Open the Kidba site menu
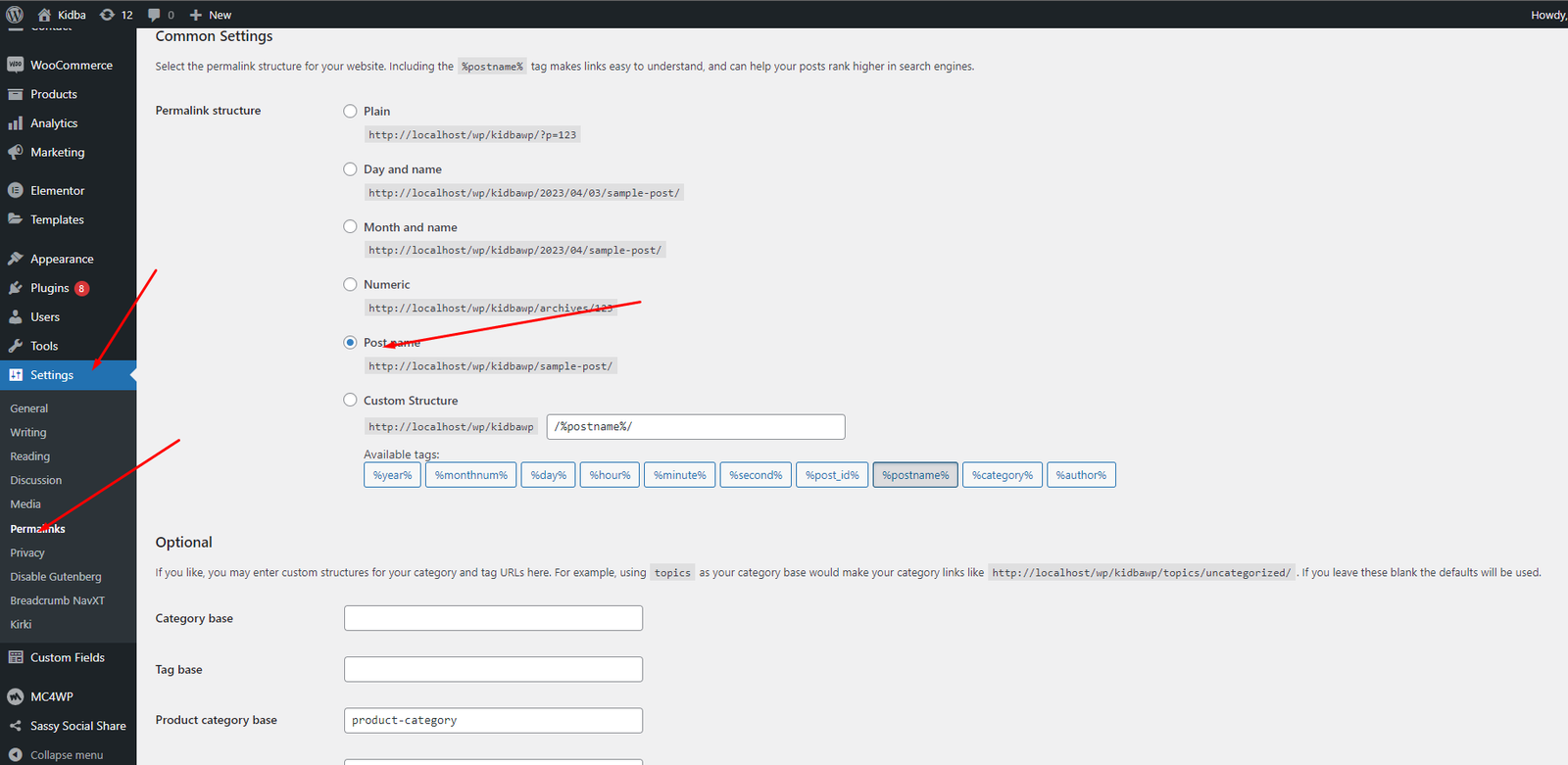Screen dimensions: 1568x765 click(x=62, y=15)
